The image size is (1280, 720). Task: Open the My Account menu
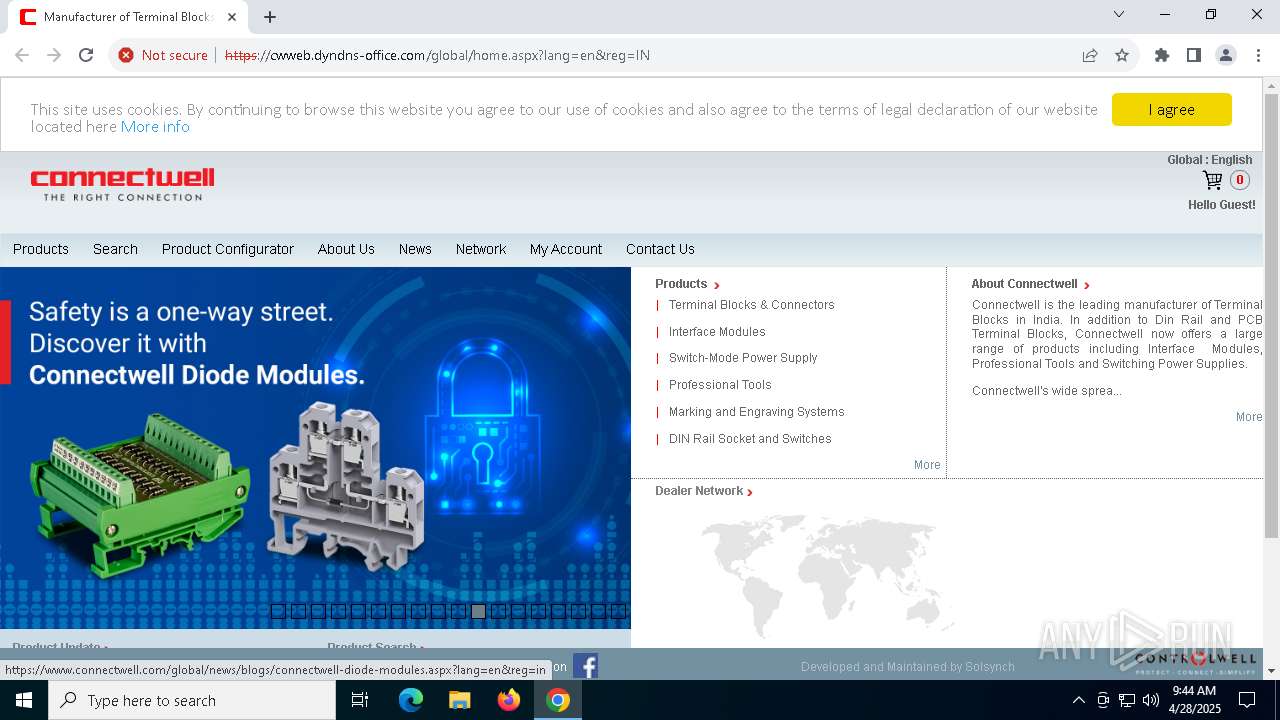[566, 249]
